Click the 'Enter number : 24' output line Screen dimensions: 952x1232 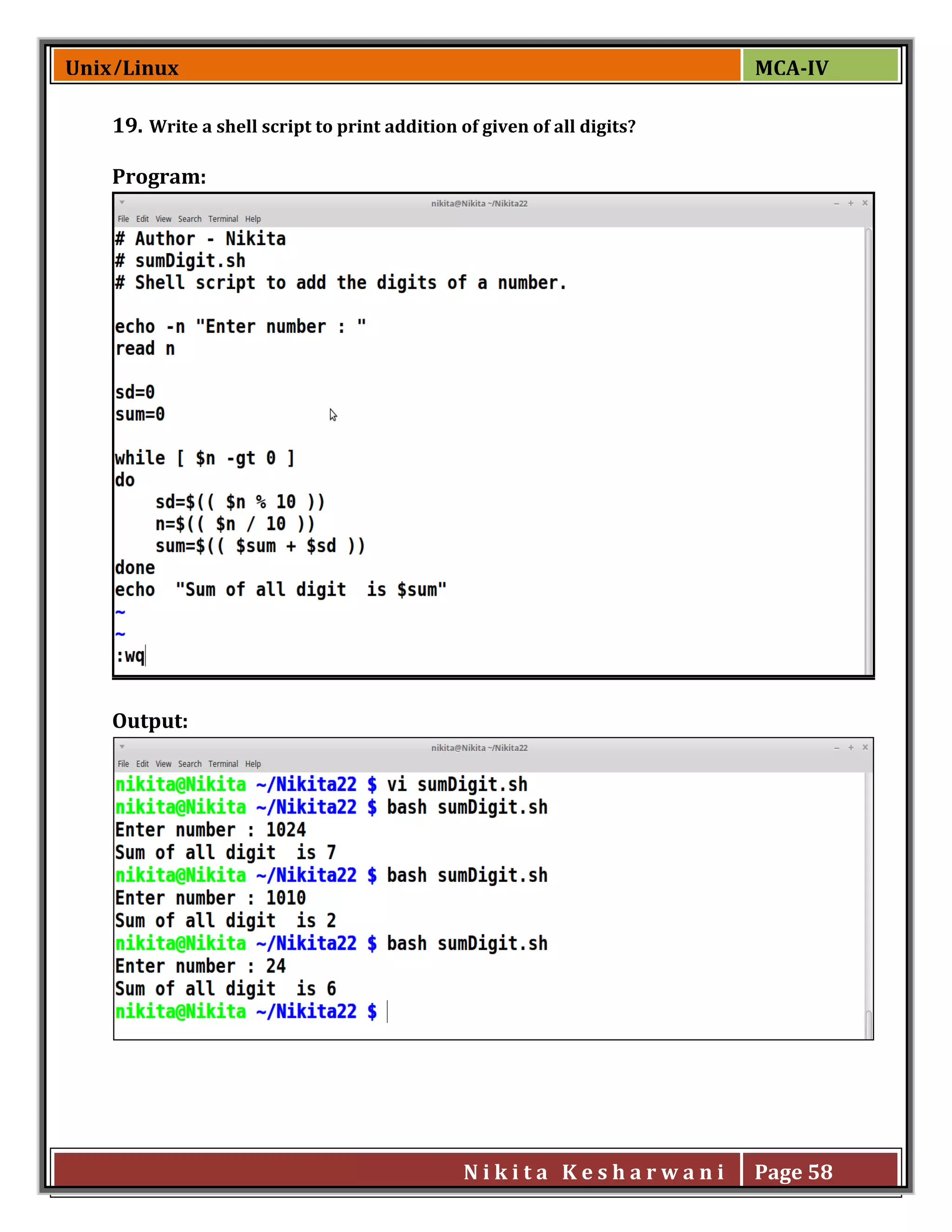pos(200,967)
